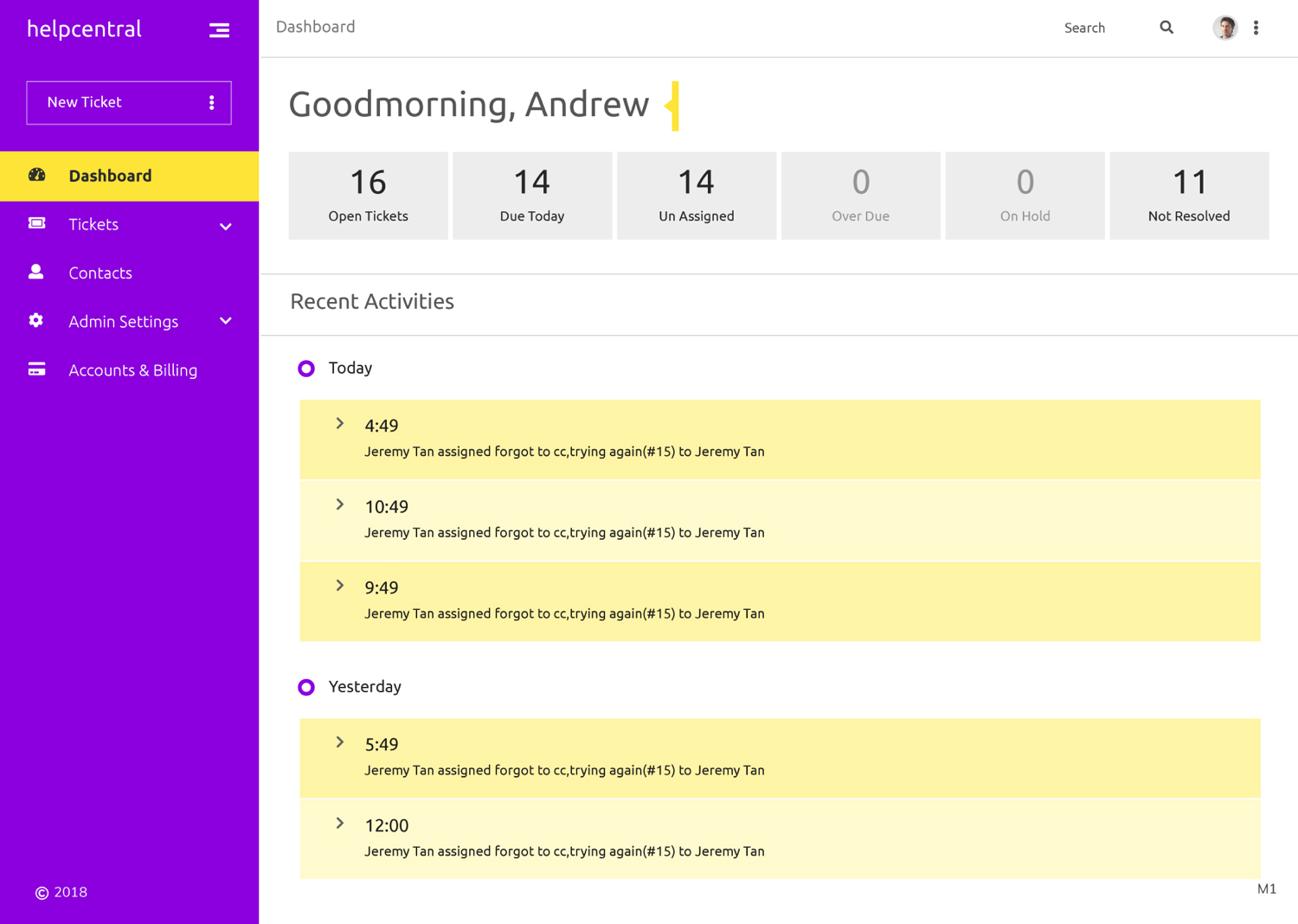Expand the 4:49 activity entry
Image resolution: width=1298 pixels, height=924 pixels.
click(340, 424)
